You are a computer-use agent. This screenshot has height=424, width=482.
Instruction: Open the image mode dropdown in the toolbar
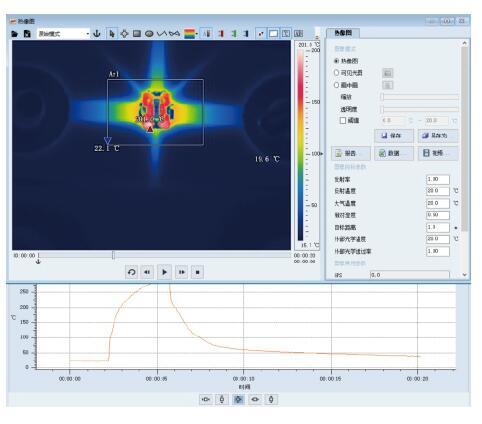[63, 34]
